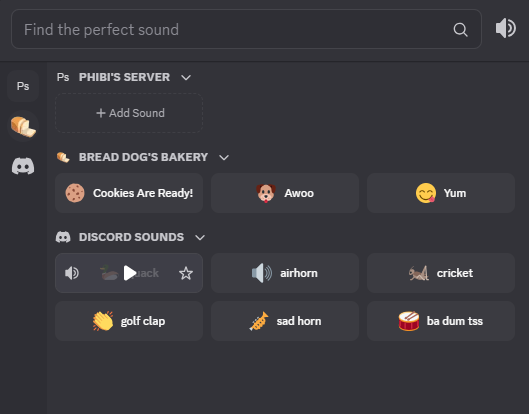Play the Yum sound

tap(441, 193)
